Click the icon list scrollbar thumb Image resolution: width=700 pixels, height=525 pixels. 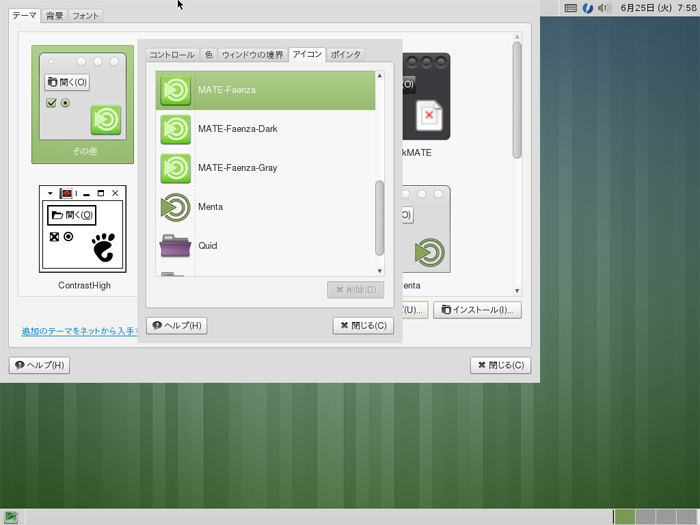click(379, 218)
